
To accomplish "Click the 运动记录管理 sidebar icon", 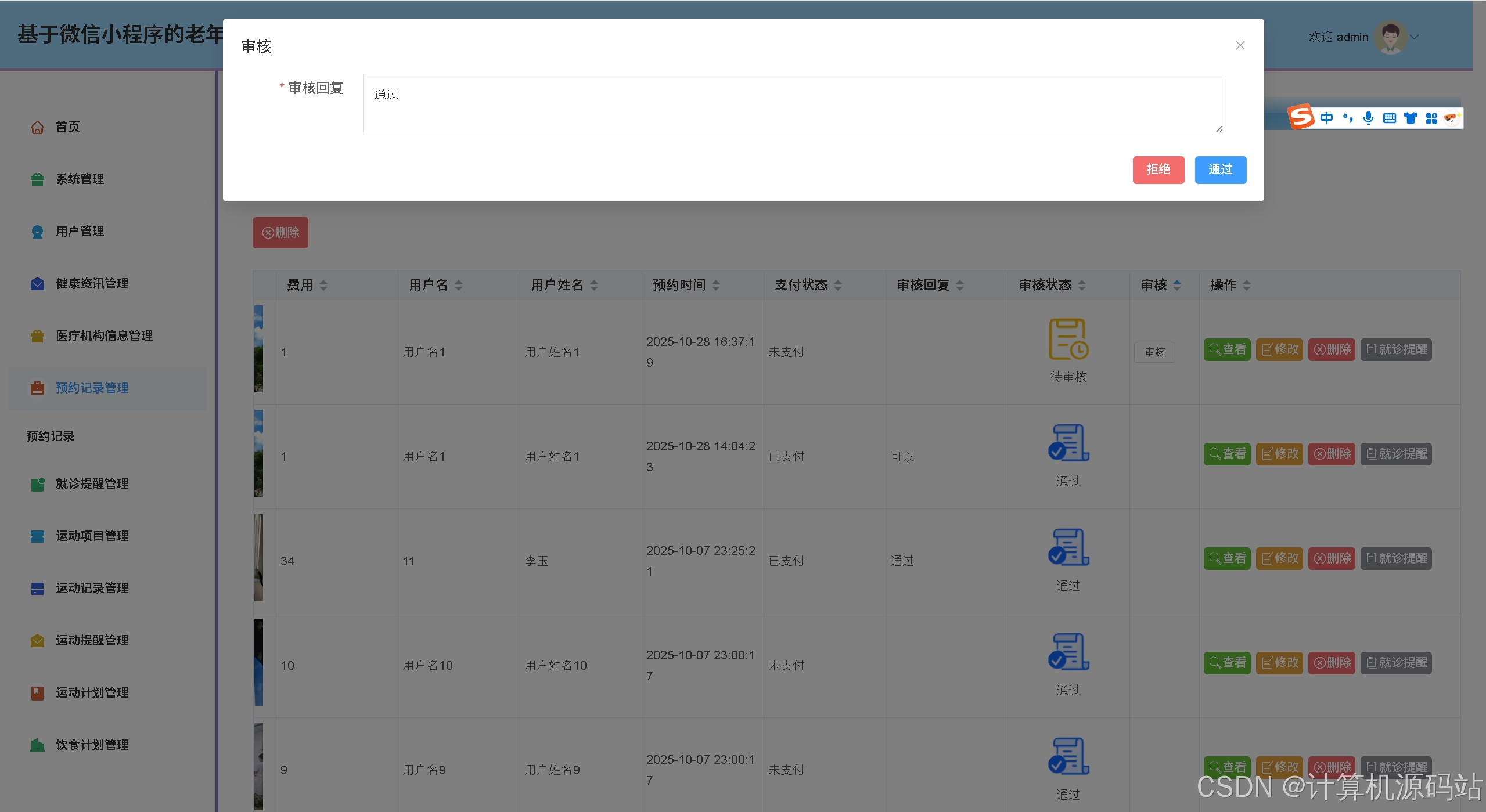I will pos(37,589).
